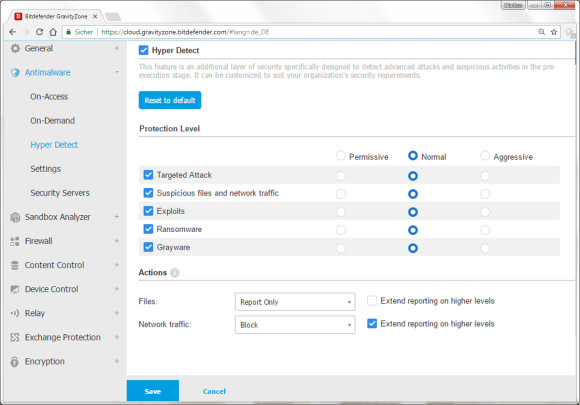
Task: Open the On-Access menu item
Action: coord(49,97)
